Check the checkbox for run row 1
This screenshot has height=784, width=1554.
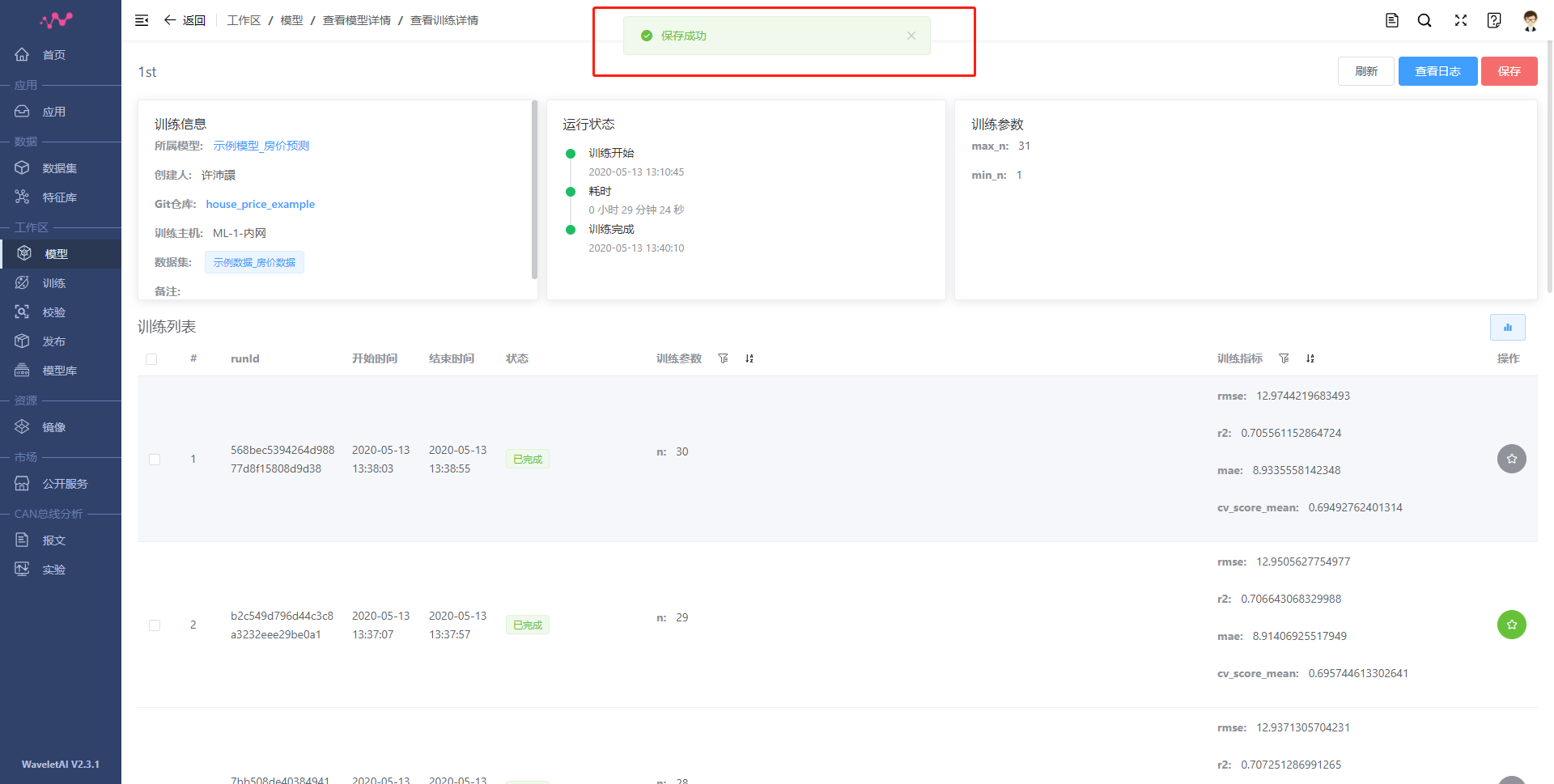pyautogui.click(x=155, y=460)
